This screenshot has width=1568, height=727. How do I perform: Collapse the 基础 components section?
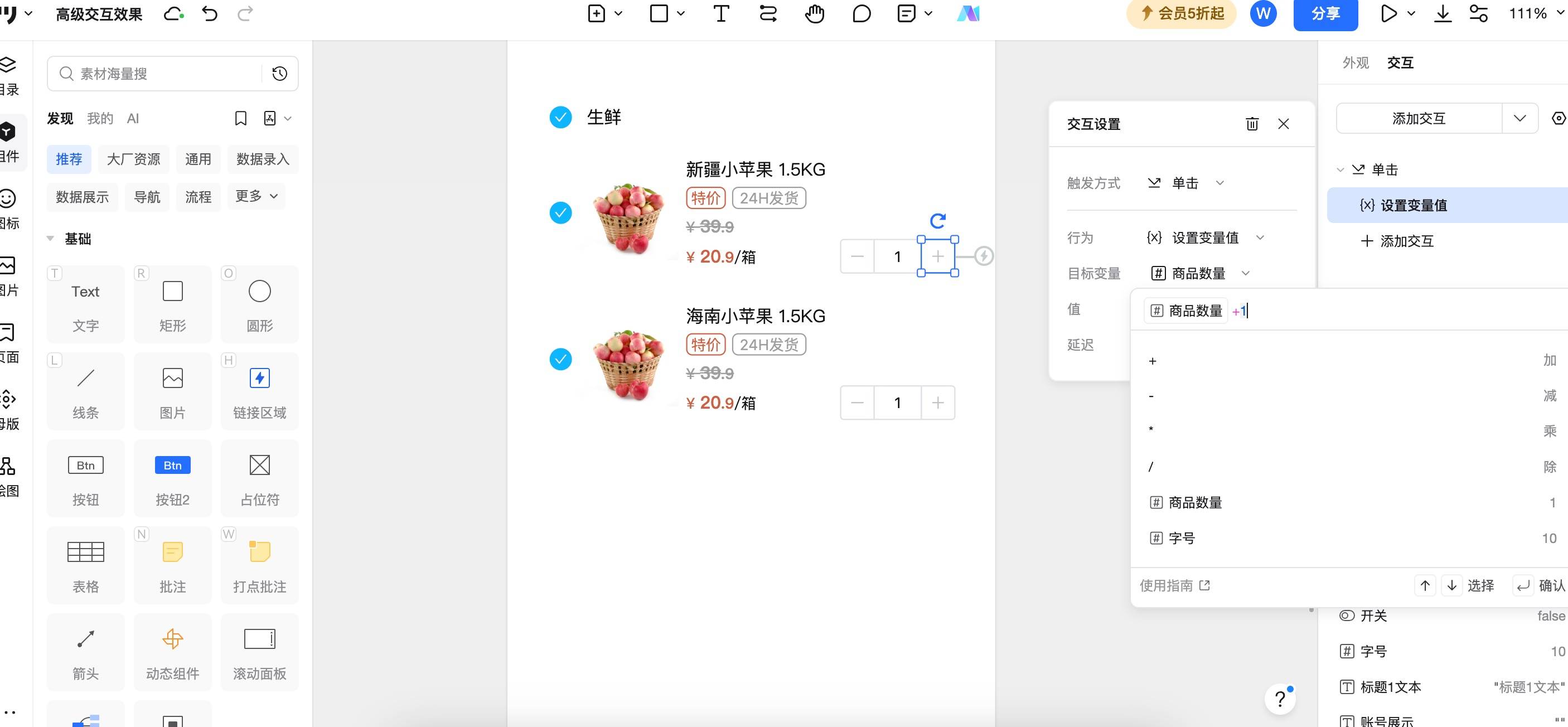(x=51, y=239)
